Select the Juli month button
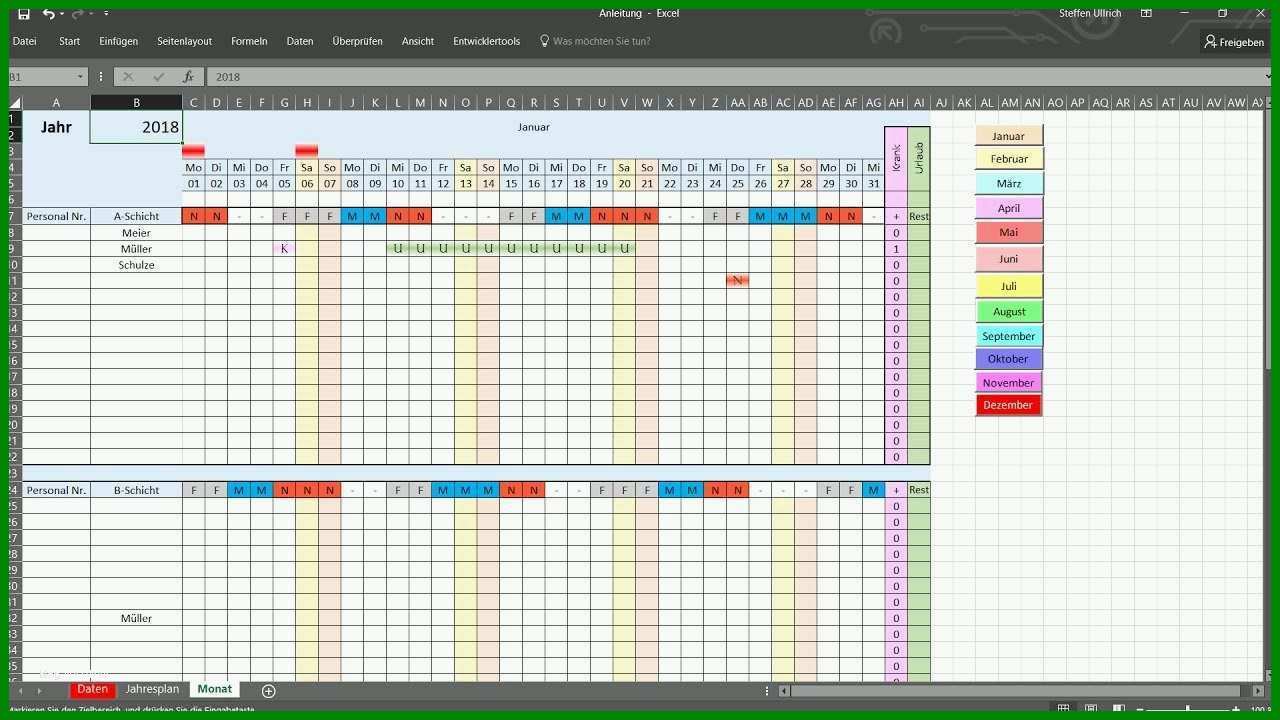This screenshot has width=1280, height=720. (x=1008, y=286)
